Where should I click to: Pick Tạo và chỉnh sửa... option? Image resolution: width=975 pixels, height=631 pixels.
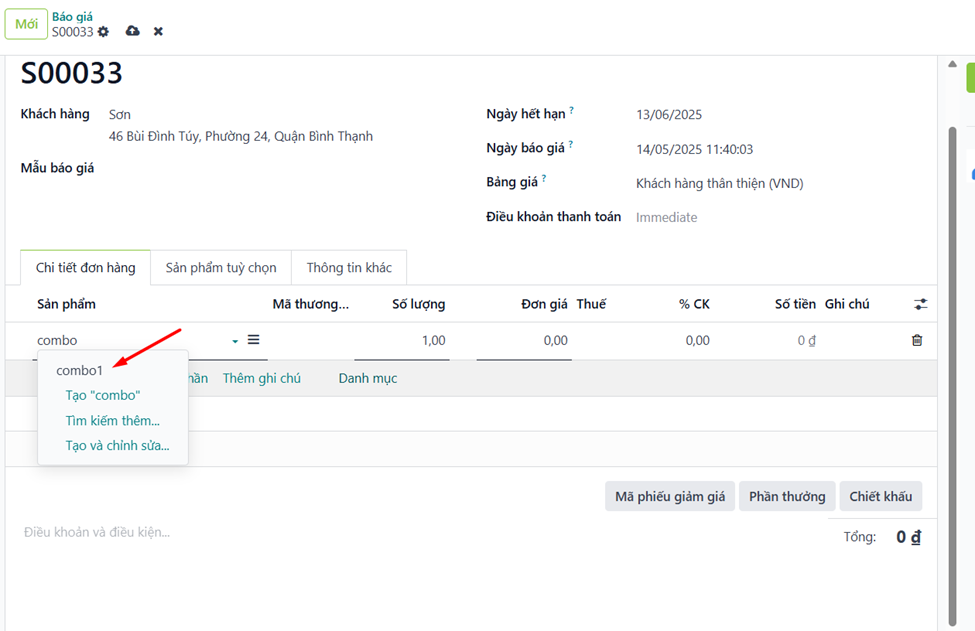pos(118,446)
